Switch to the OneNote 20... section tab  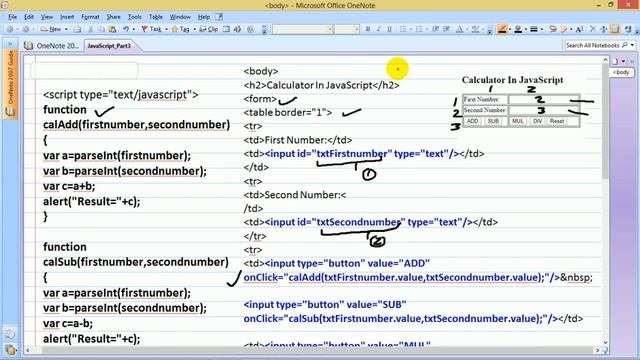click(52, 46)
